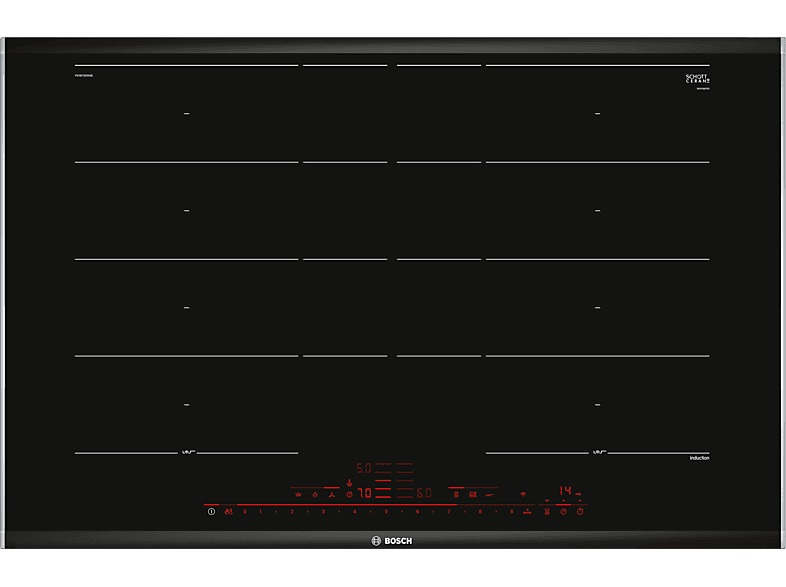
Task: Tap the stopwatch count-up icon
Action: click(x=580, y=512)
